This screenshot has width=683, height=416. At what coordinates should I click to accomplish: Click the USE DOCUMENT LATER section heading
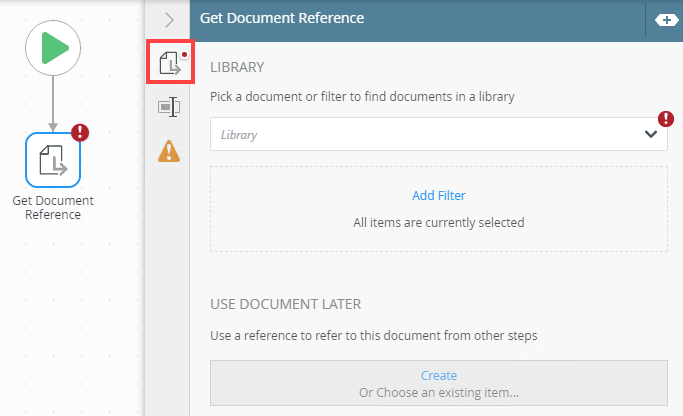click(285, 303)
